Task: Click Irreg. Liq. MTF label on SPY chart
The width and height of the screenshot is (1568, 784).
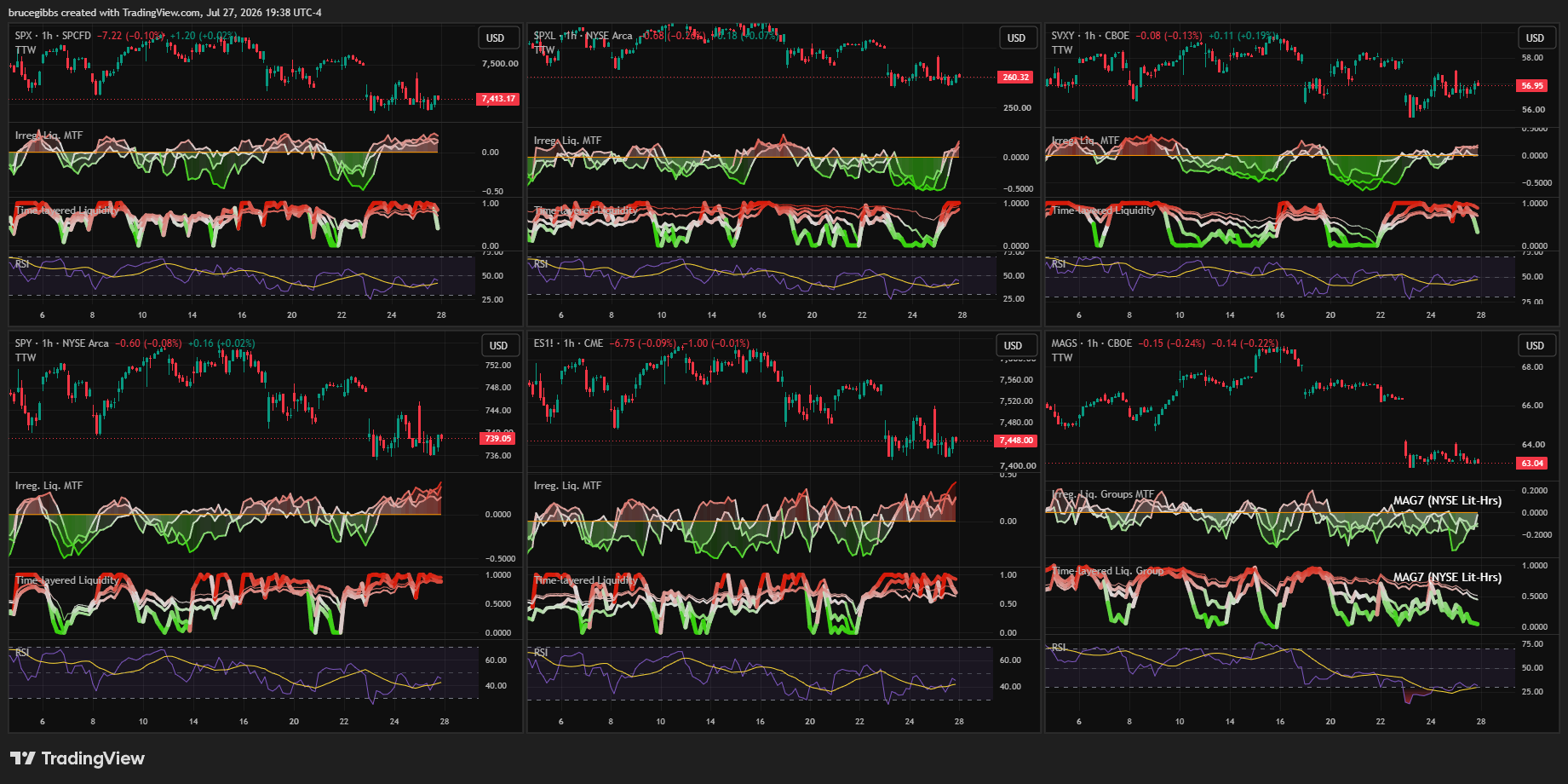Action: coord(49,486)
